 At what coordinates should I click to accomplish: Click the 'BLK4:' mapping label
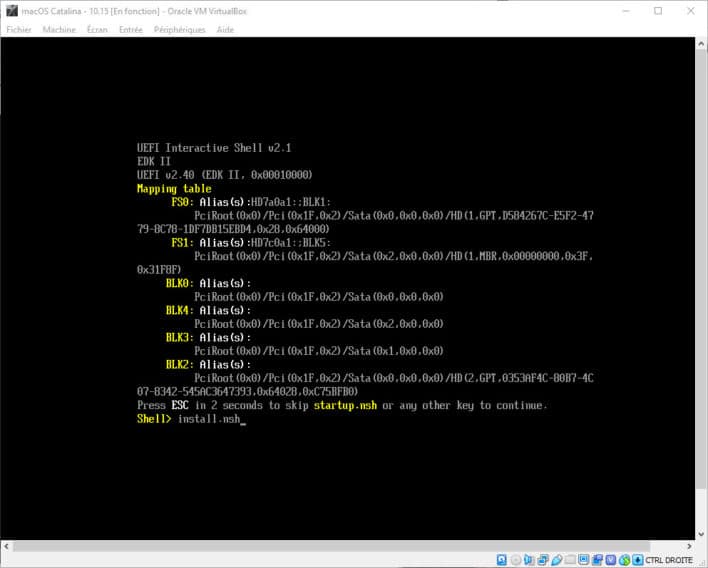pyautogui.click(x=180, y=311)
